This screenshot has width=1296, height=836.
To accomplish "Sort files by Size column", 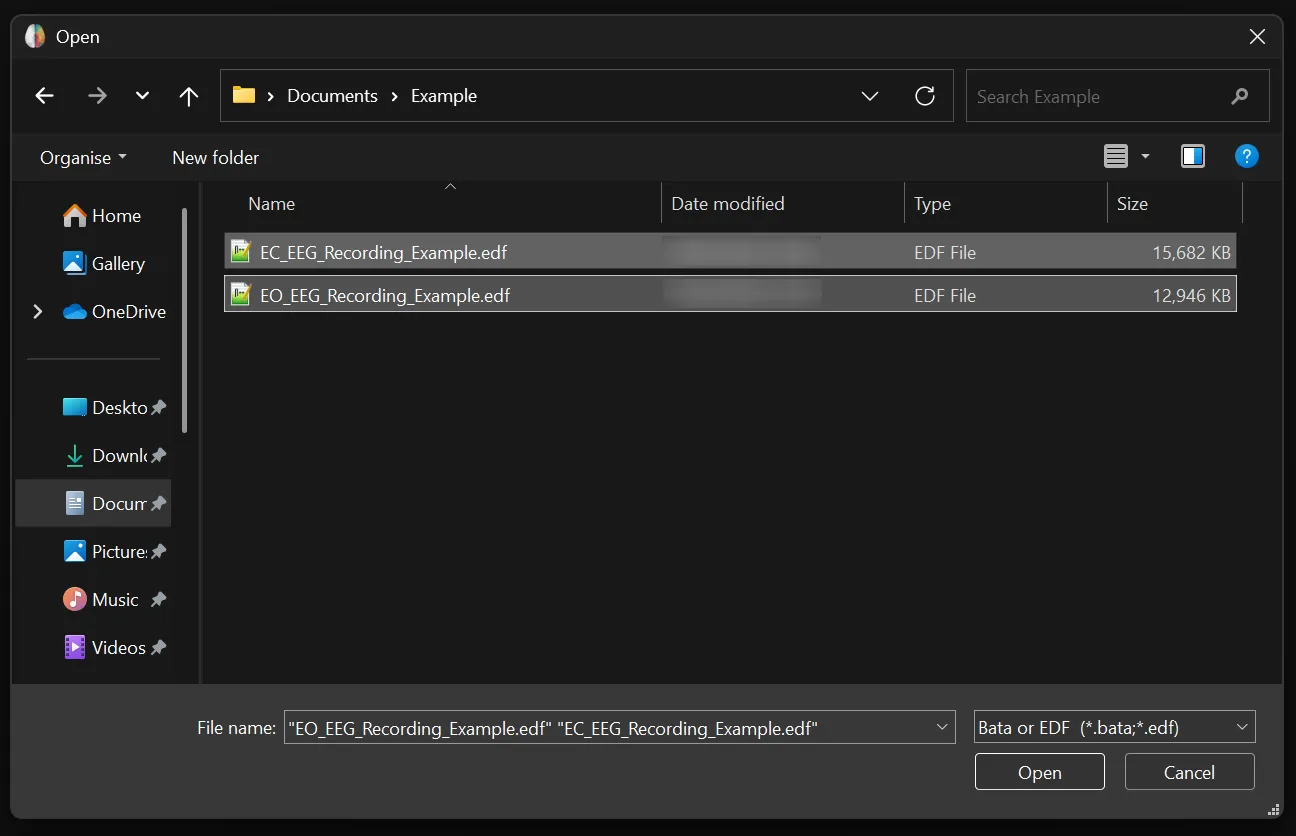I will click(x=1174, y=203).
